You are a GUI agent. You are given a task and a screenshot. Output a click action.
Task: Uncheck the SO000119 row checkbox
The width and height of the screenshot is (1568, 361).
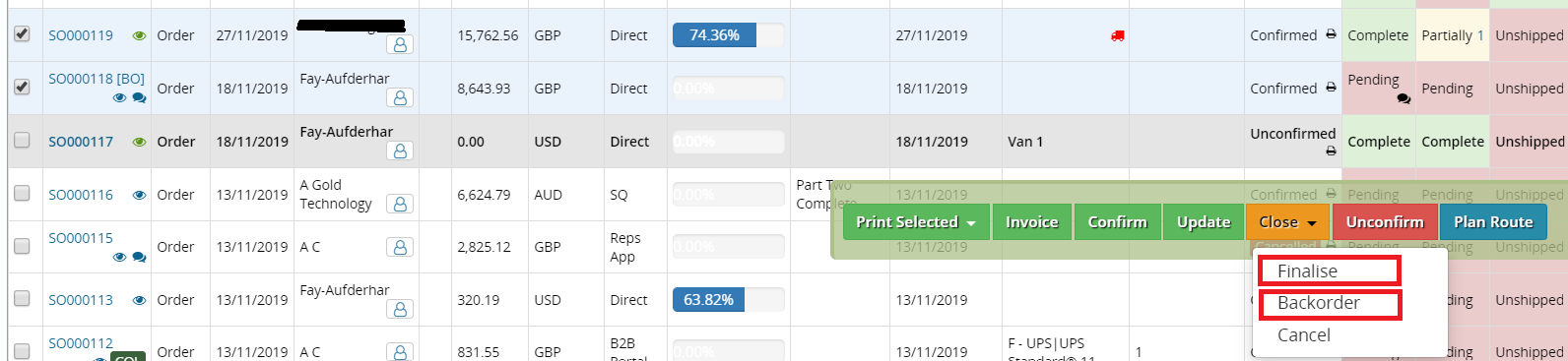click(x=22, y=33)
